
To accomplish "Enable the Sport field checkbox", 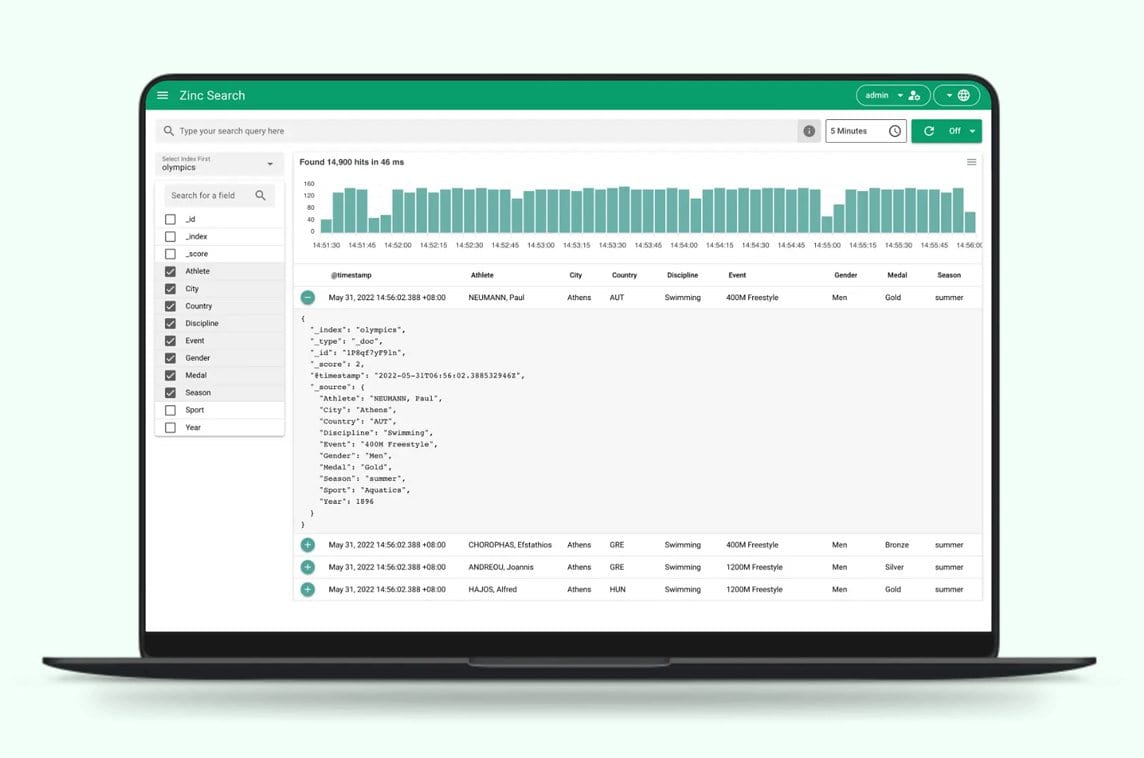I will [170, 409].
